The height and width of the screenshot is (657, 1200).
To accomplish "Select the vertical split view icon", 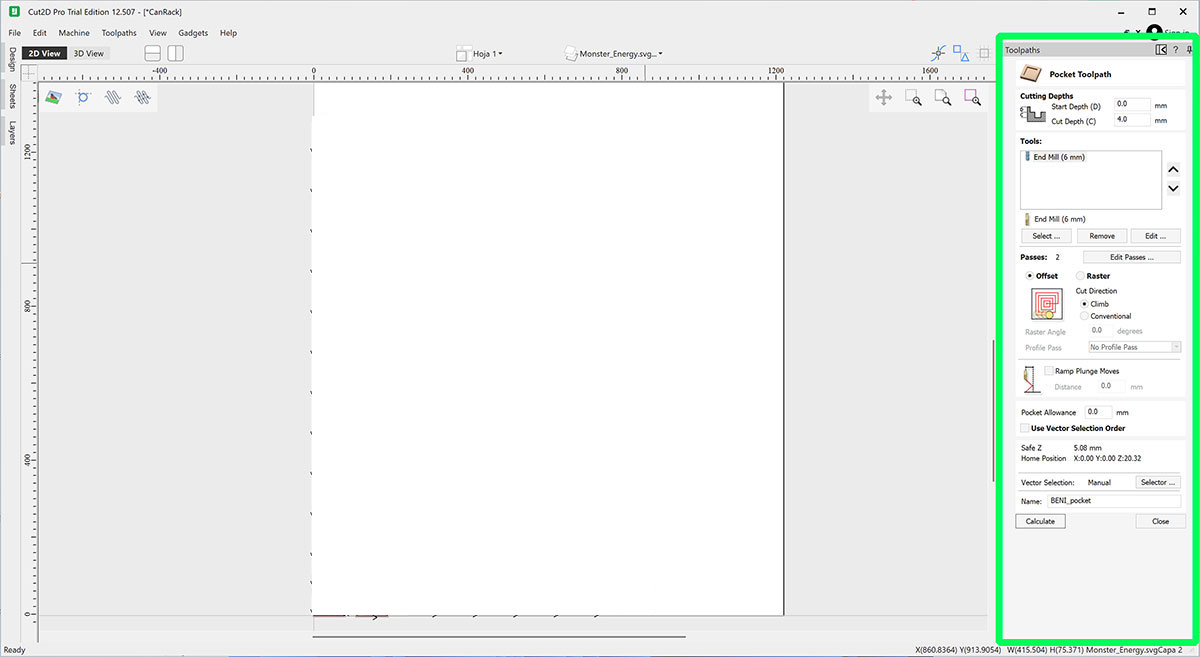I will point(175,53).
